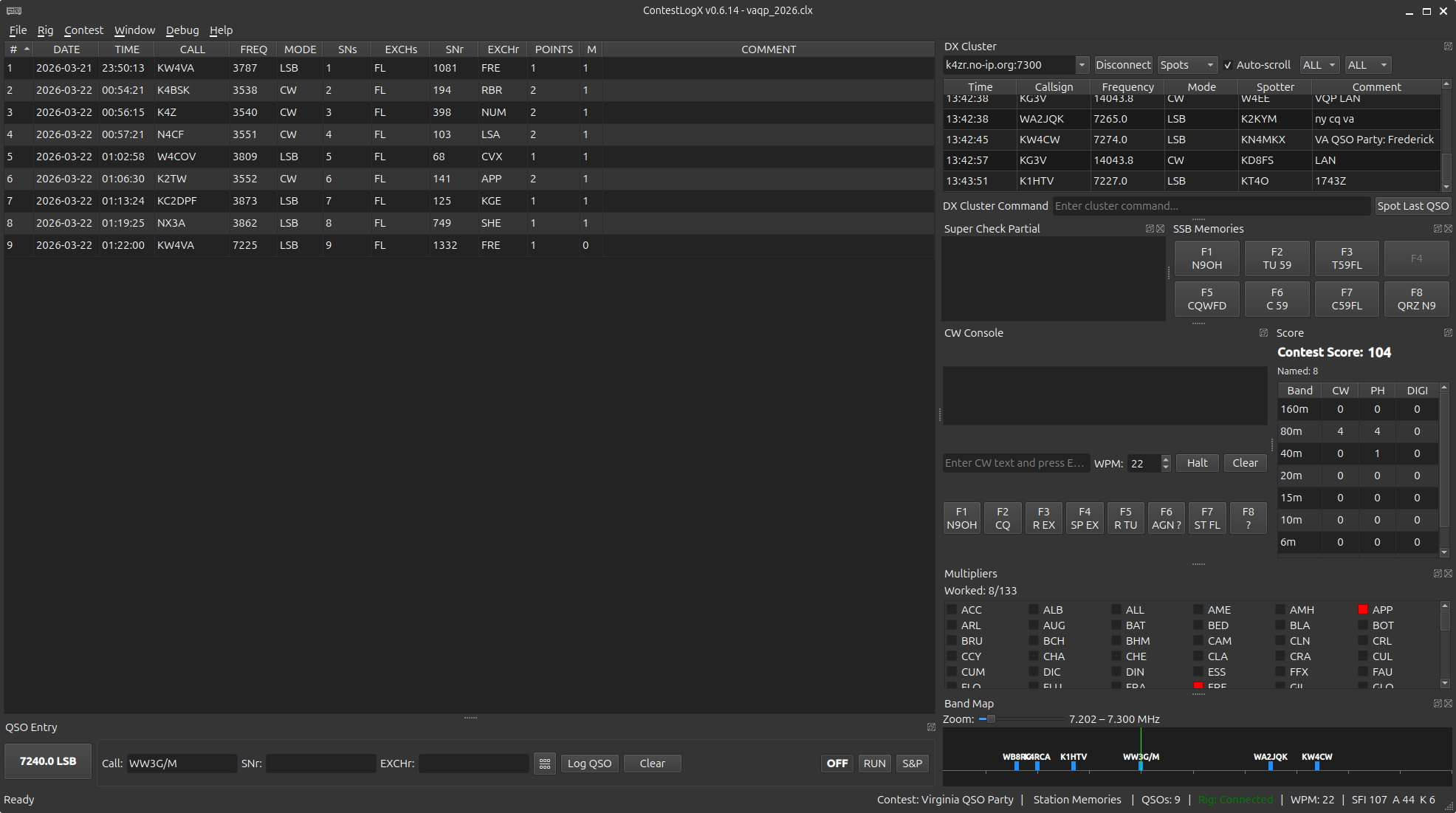Close the SSB Memories panel
The width and height of the screenshot is (1456, 813).
pos(1449,229)
